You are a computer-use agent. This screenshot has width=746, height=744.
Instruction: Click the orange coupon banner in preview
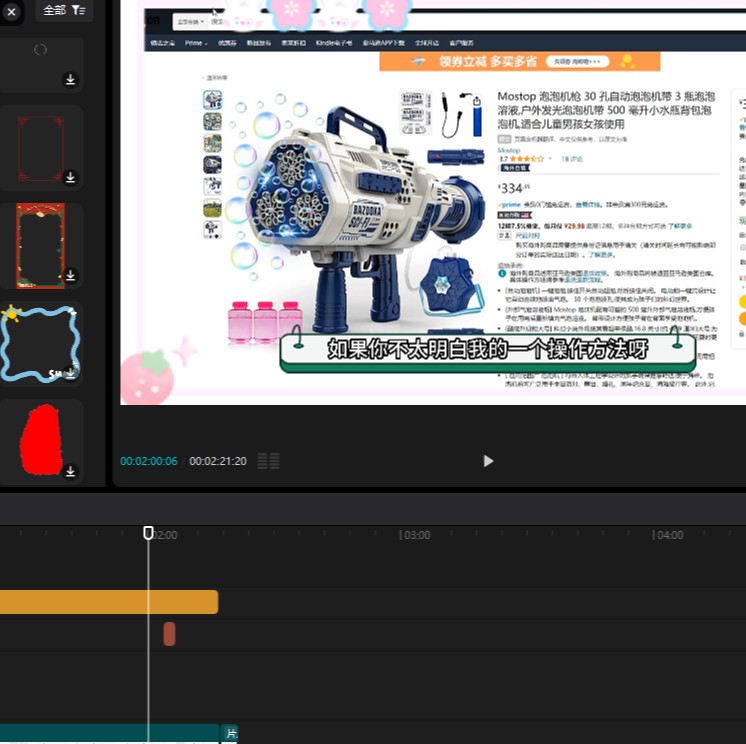(x=520, y=61)
